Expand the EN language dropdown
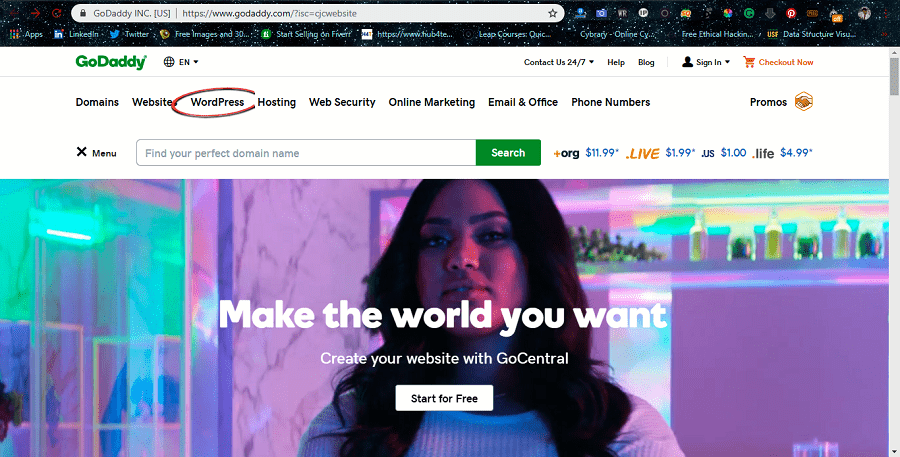The width and height of the screenshot is (900, 457). pyautogui.click(x=189, y=62)
